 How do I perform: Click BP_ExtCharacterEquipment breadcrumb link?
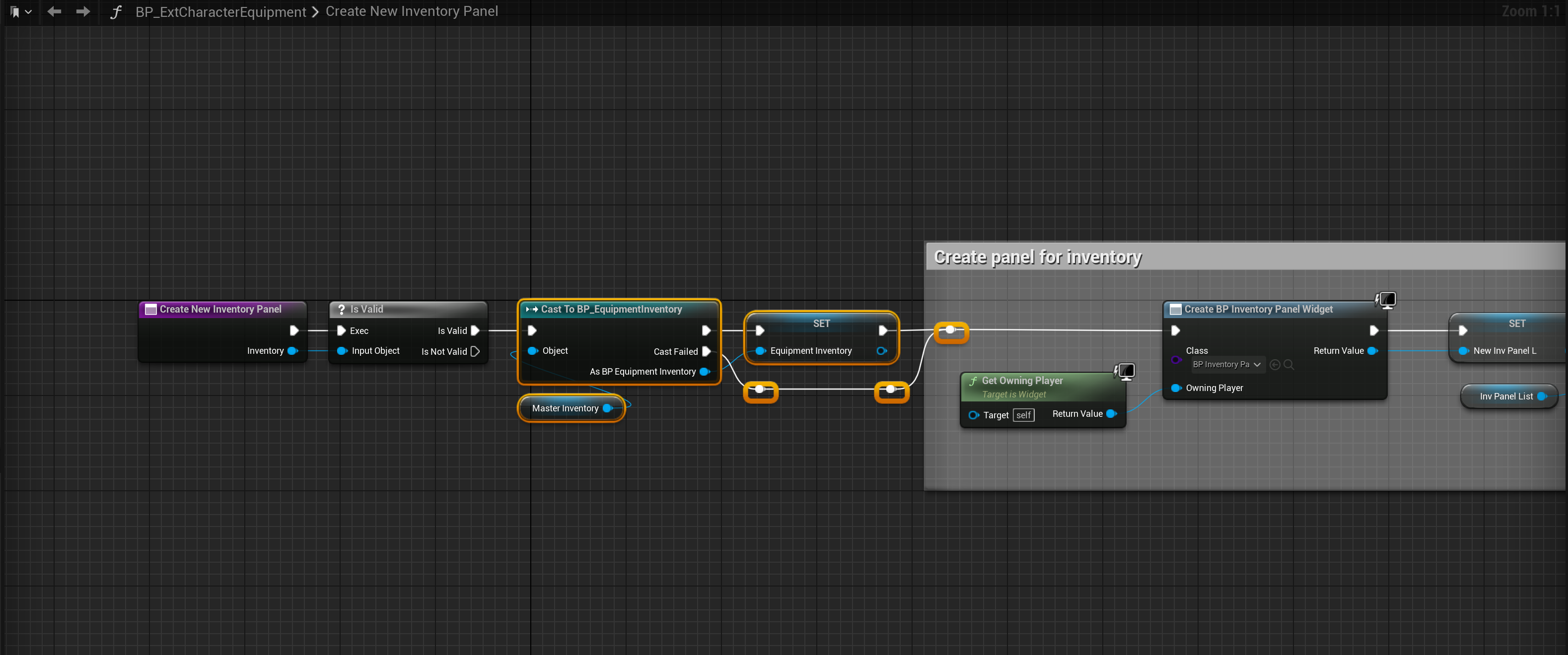click(220, 12)
